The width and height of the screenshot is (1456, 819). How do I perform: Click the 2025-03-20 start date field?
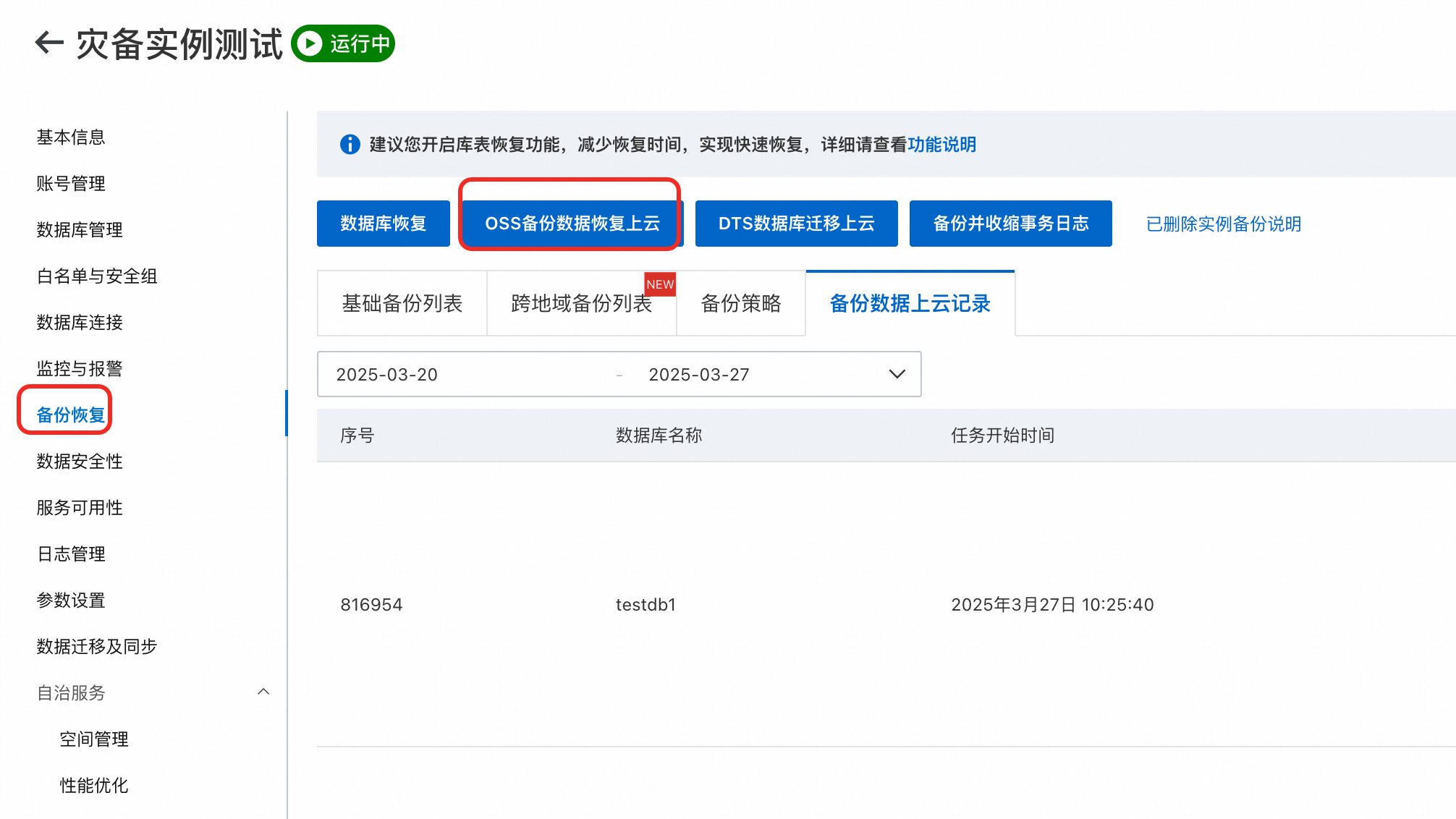pos(387,374)
